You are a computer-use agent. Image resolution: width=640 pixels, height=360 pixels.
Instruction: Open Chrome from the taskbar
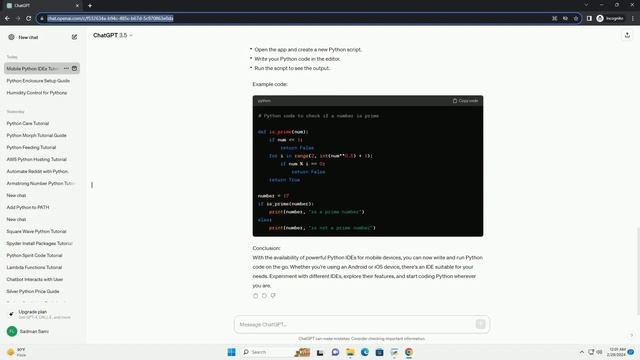click(409, 352)
